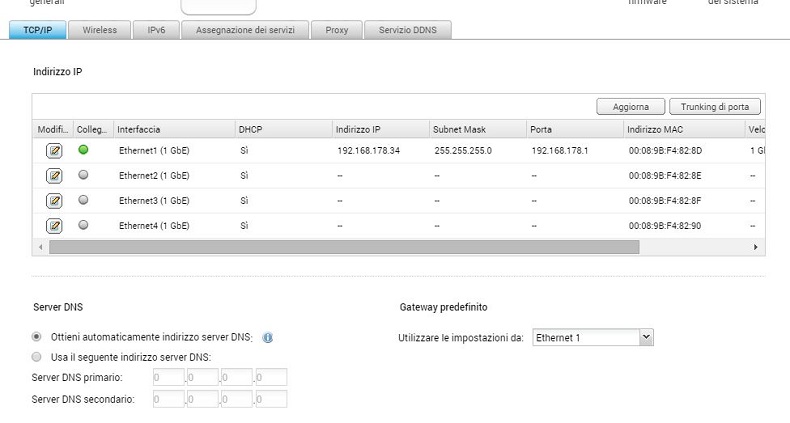Click the gray status indicator for Ethernet4
The width and height of the screenshot is (790, 423).
83,225
